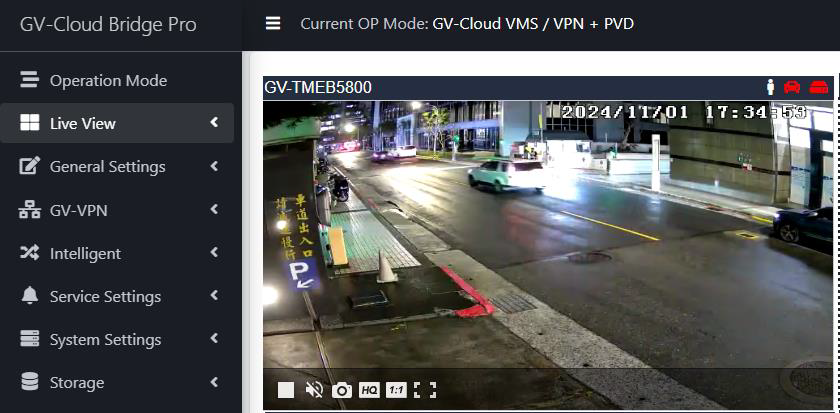Click the System Settings server icon
The image size is (840, 413).
coord(30,339)
